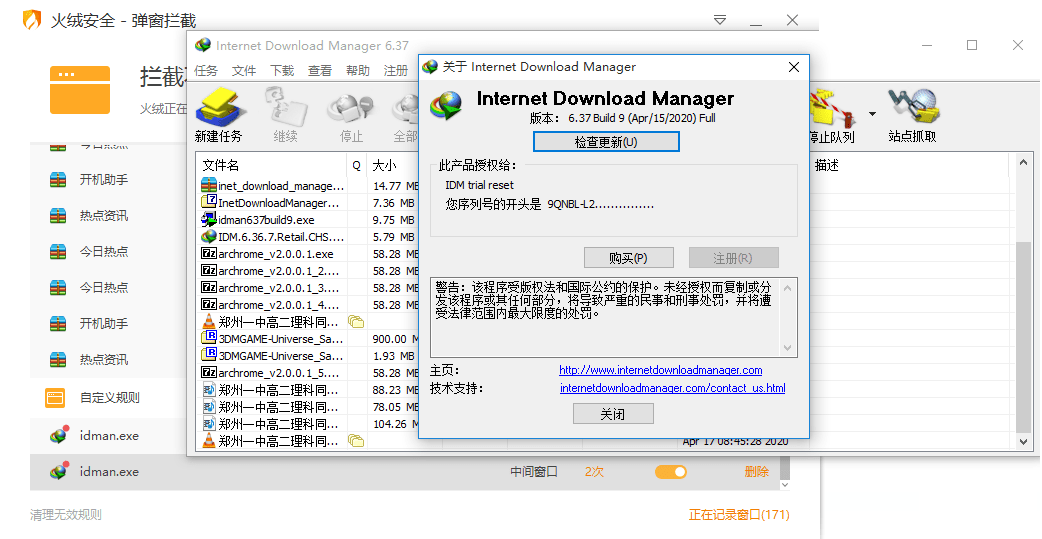Viewport: 1042px width, 539px height.
Task: Click the 检查更新(U) button
Action: [x=606, y=142]
